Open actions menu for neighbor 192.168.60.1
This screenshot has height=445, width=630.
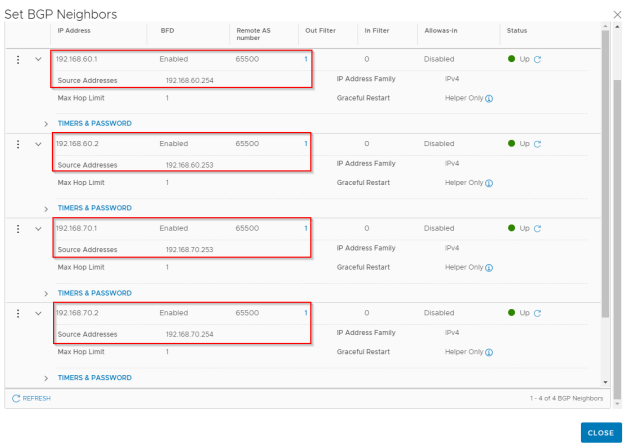(x=18, y=59)
